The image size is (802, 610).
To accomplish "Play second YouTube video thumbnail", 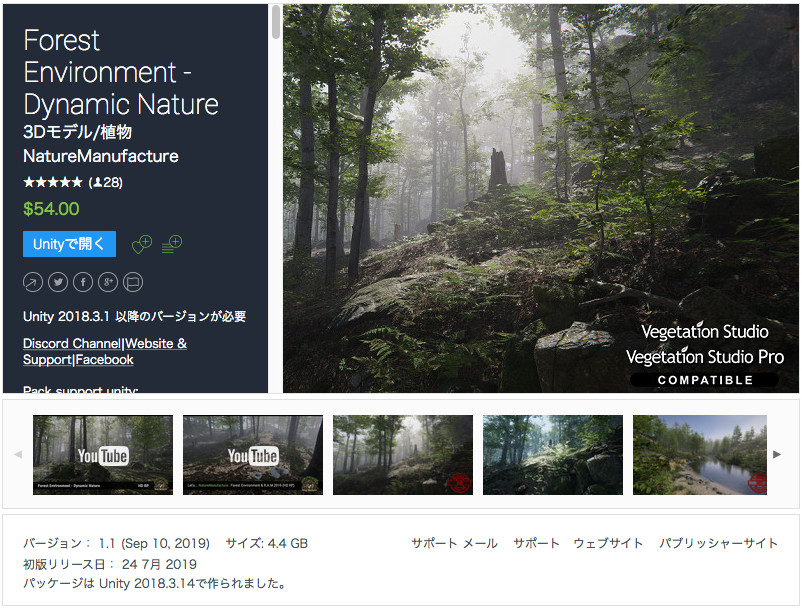I will pos(253,455).
